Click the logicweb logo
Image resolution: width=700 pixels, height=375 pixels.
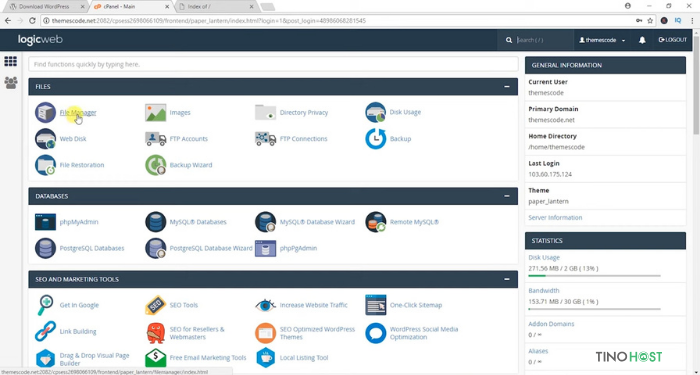(x=40, y=40)
